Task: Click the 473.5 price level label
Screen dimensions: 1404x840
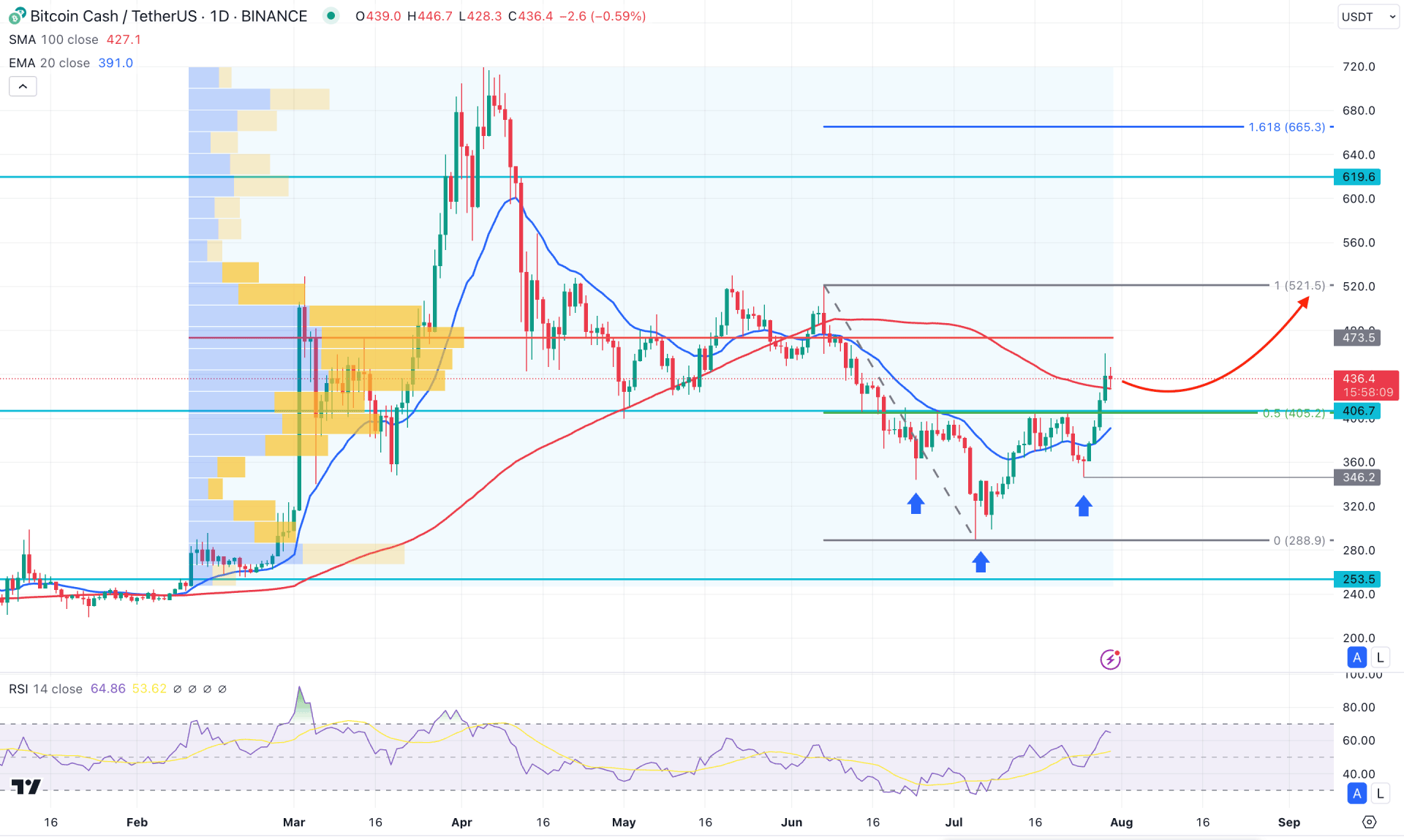Action: (1358, 338)
